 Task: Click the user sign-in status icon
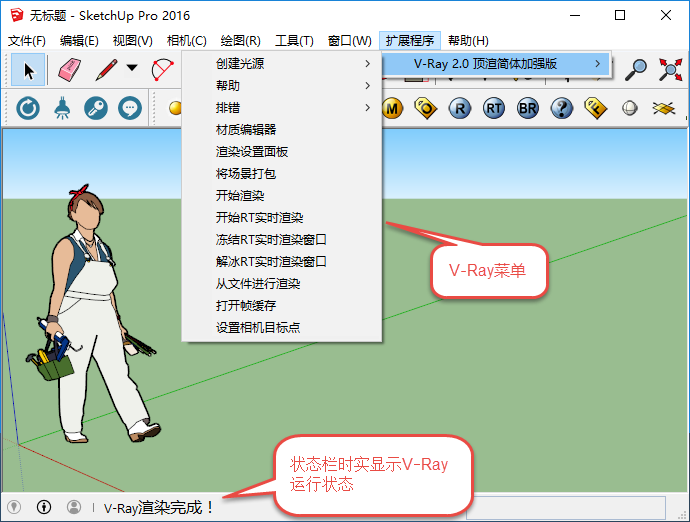(x=74, y=507)
